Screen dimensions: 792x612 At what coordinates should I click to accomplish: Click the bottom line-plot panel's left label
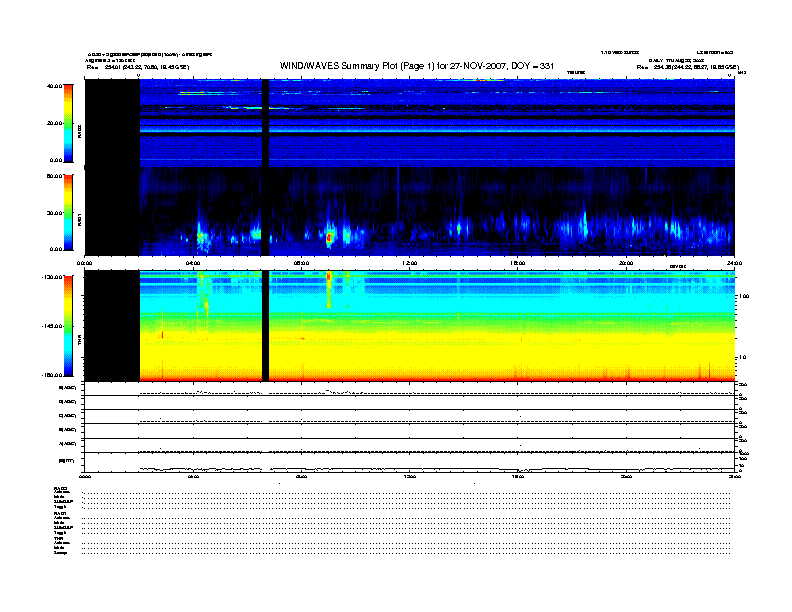point(66,461)
